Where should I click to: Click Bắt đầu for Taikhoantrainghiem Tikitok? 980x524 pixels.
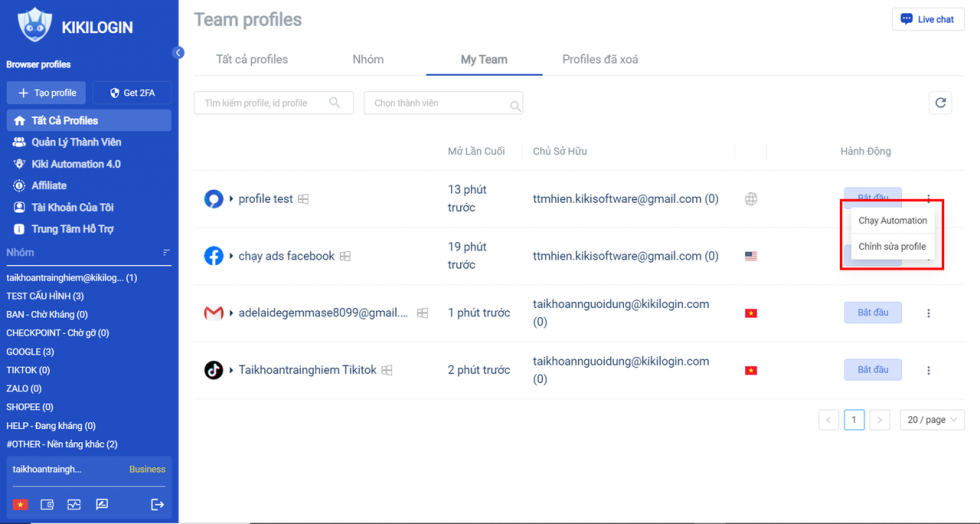click(x=872, y=370)
